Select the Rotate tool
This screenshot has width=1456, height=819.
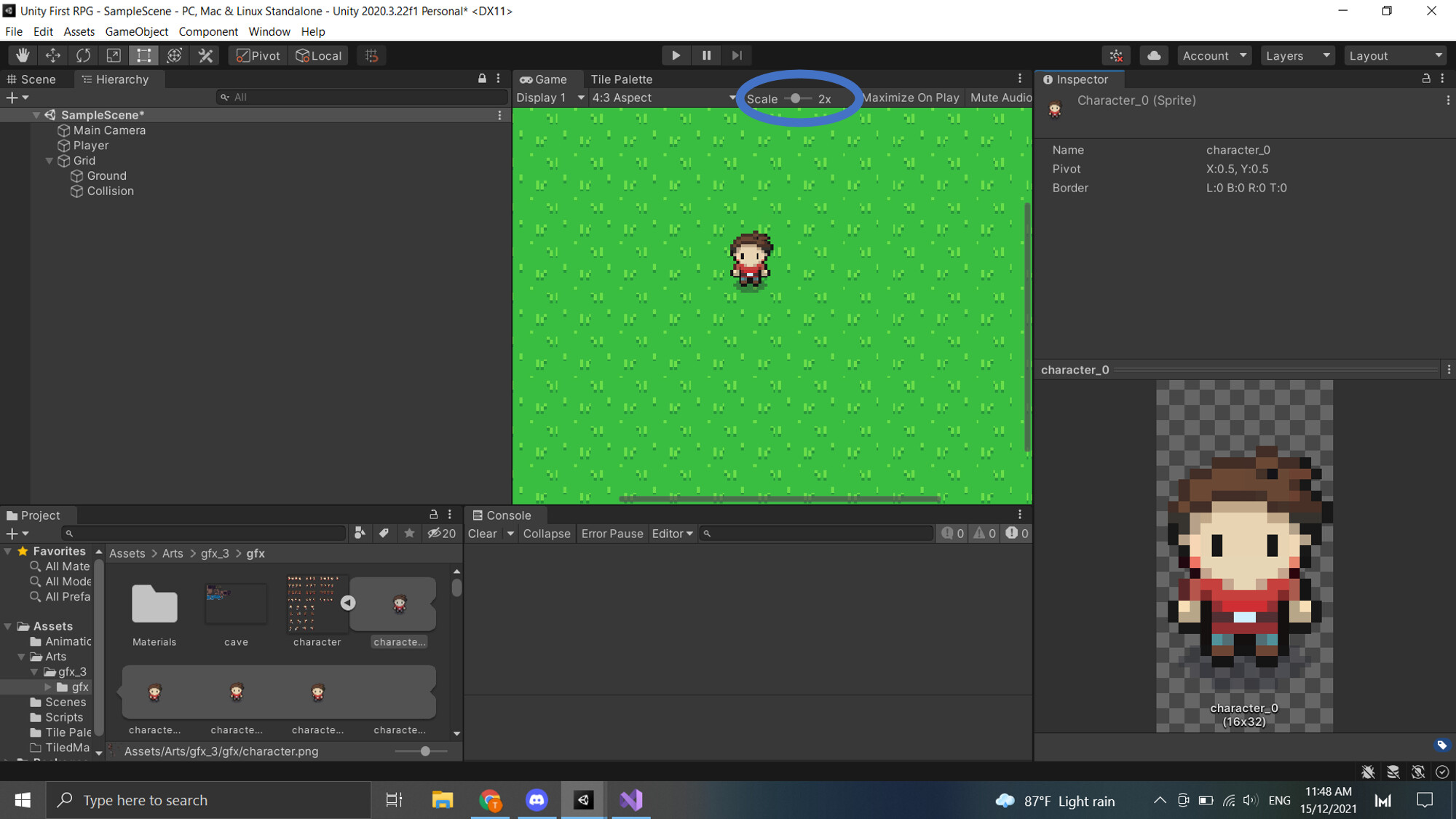point(83,55)
